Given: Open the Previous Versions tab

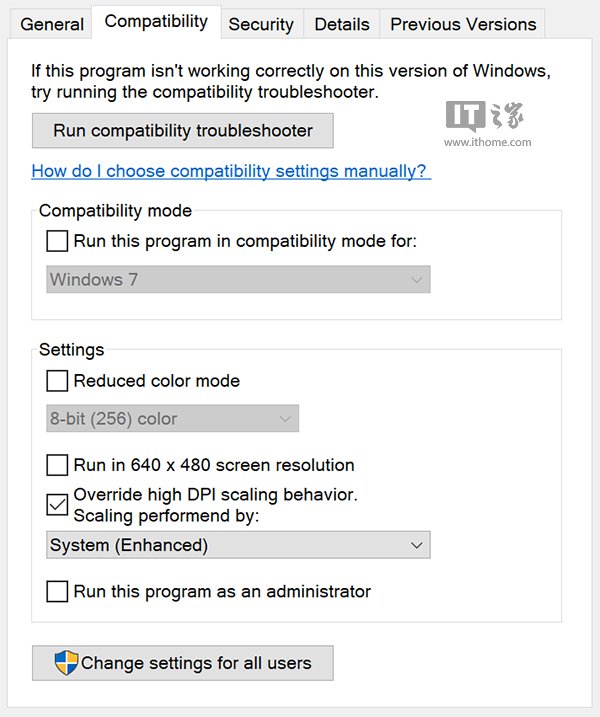Looking at the screenshot, I should tap(463, 24).
